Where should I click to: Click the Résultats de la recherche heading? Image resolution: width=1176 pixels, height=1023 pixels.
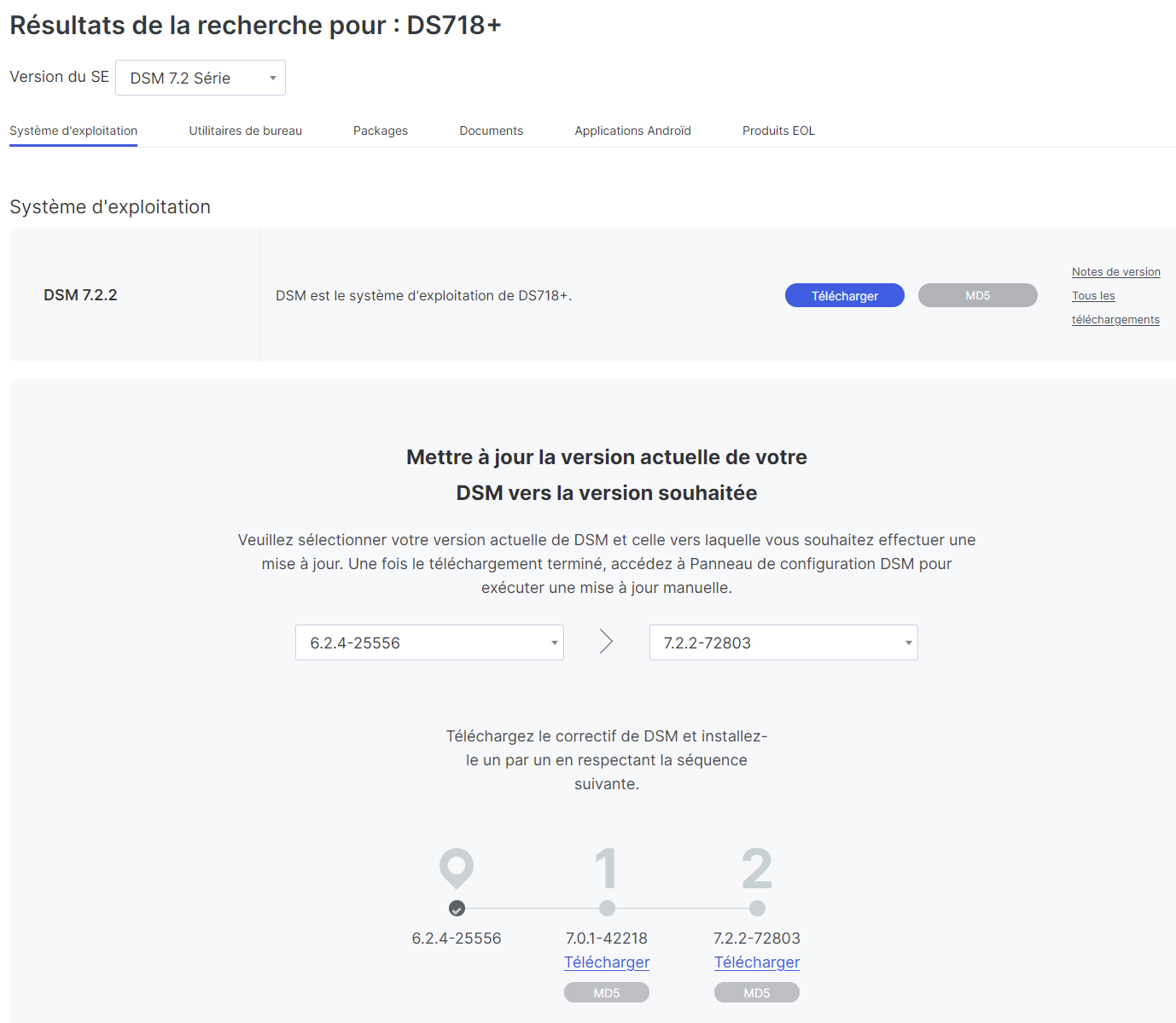click(x=255, y=26)
